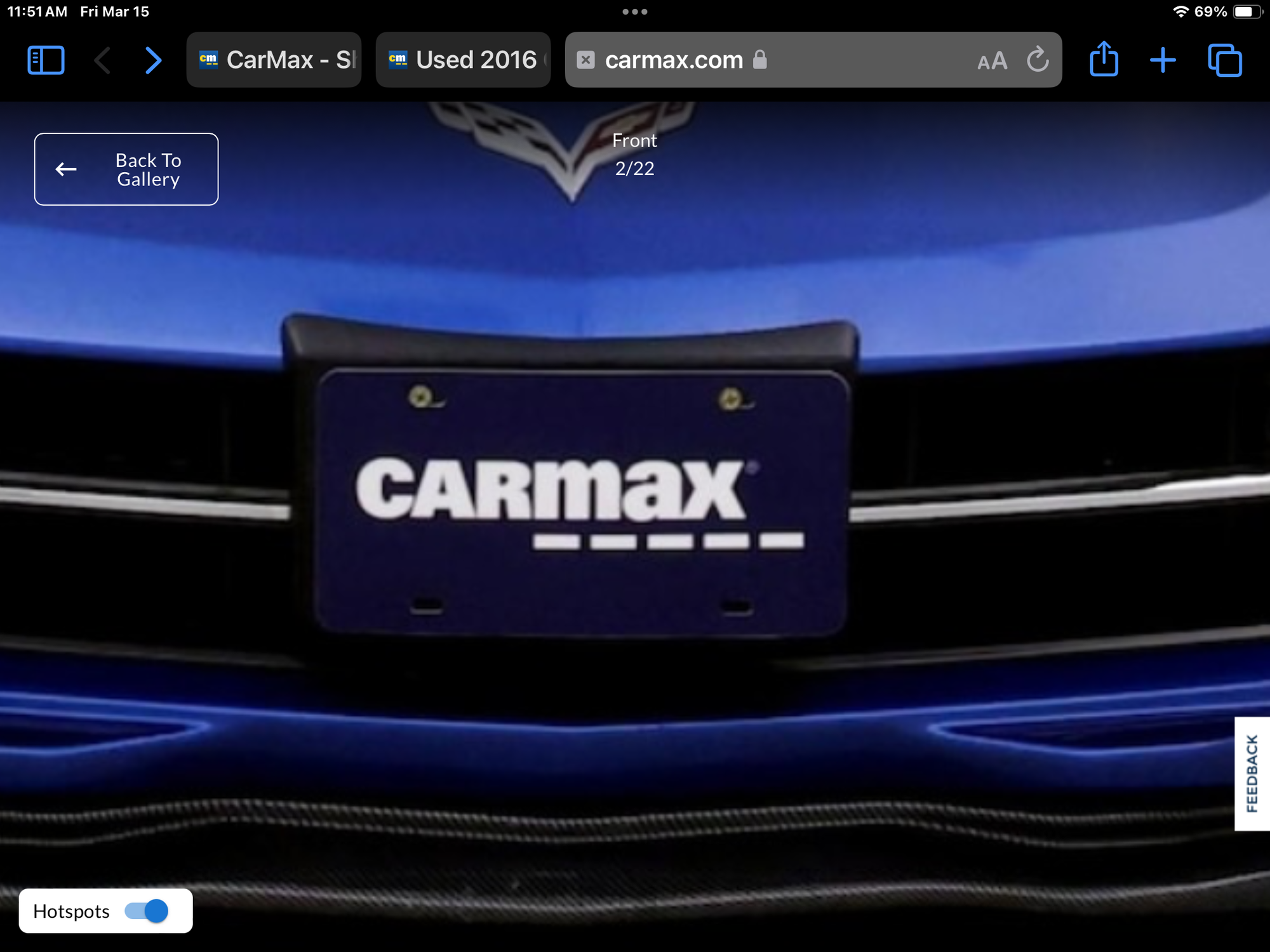Click the back navigation arrow
This screenshot has height=952, width=1270.
[102, 60]
